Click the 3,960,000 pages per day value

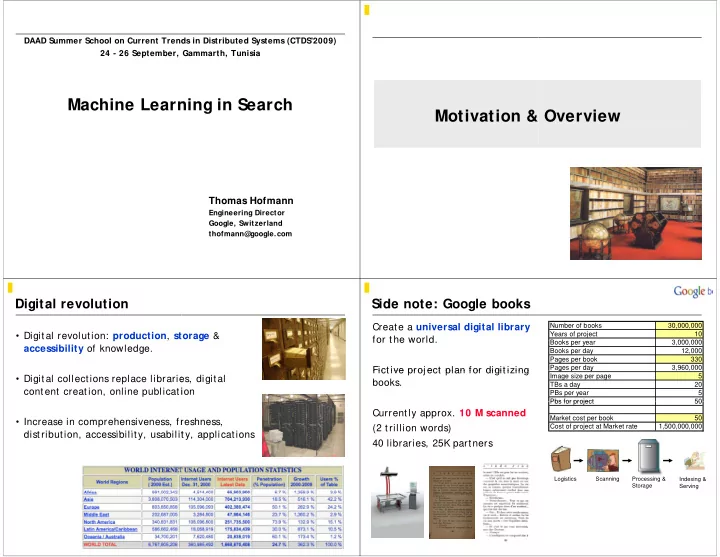pos(679,367)
